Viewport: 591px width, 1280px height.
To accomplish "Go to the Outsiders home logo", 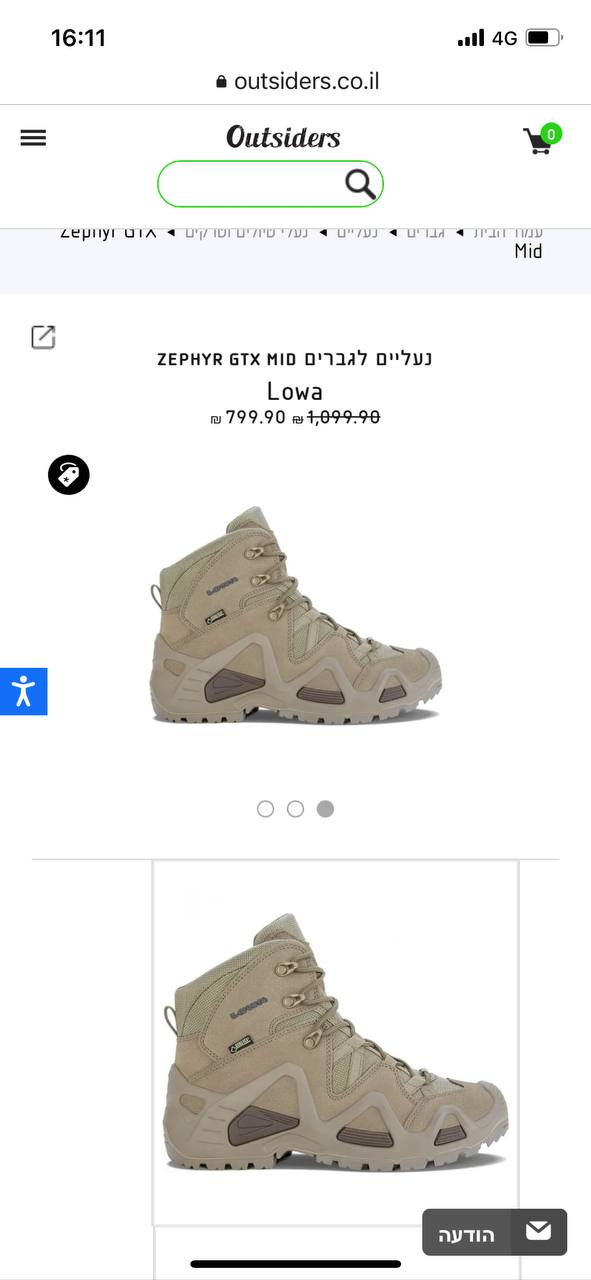I will click(283, 137).
